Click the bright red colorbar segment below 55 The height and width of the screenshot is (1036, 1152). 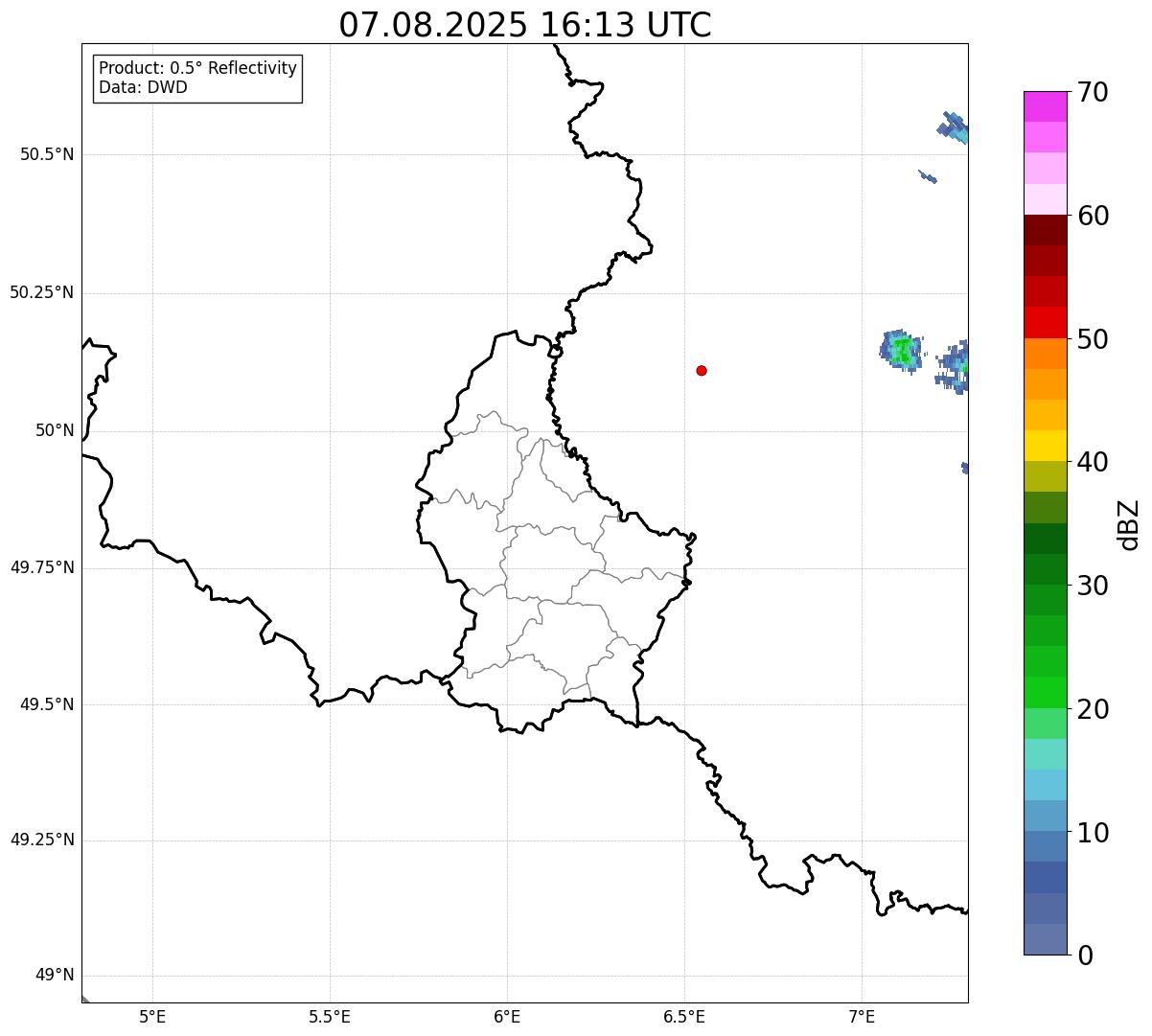click(1045, 322)
